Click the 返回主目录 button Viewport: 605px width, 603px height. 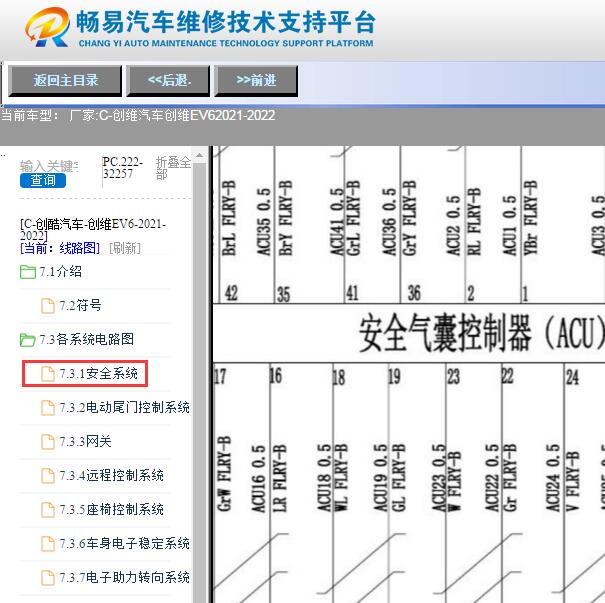click(65, 80)
